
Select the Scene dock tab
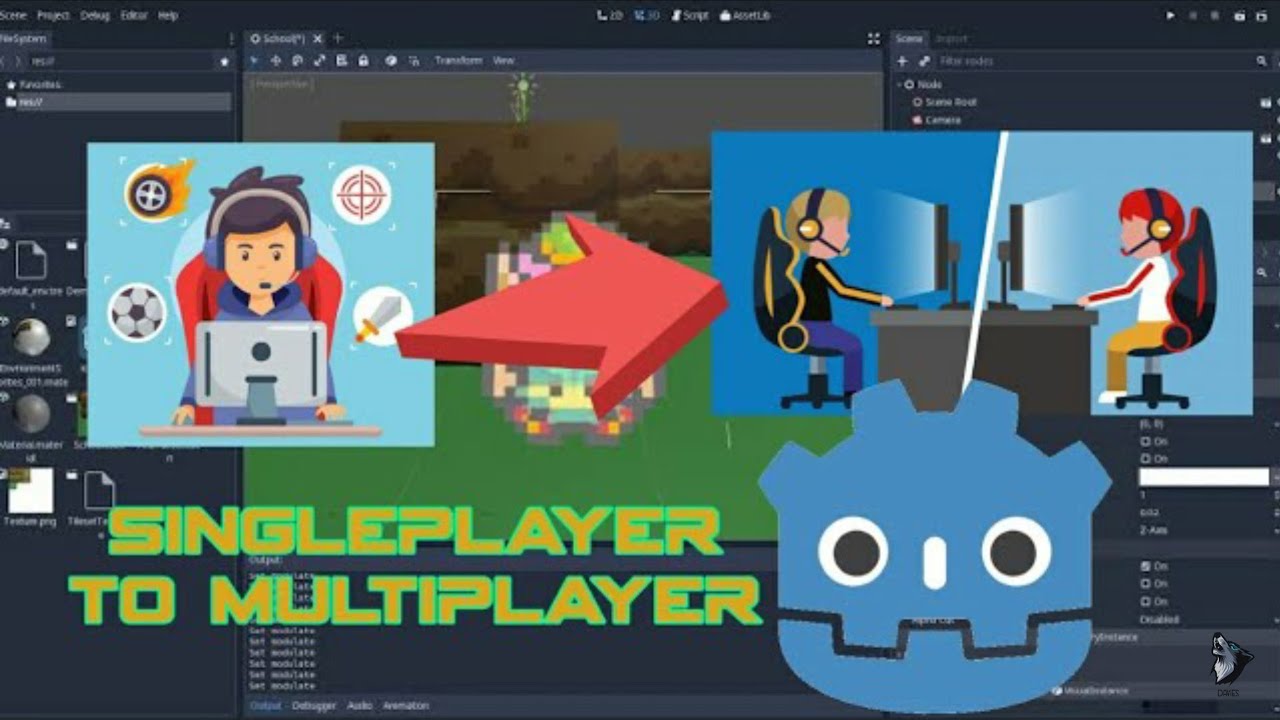pyautogui.click(x=908, y=39)
